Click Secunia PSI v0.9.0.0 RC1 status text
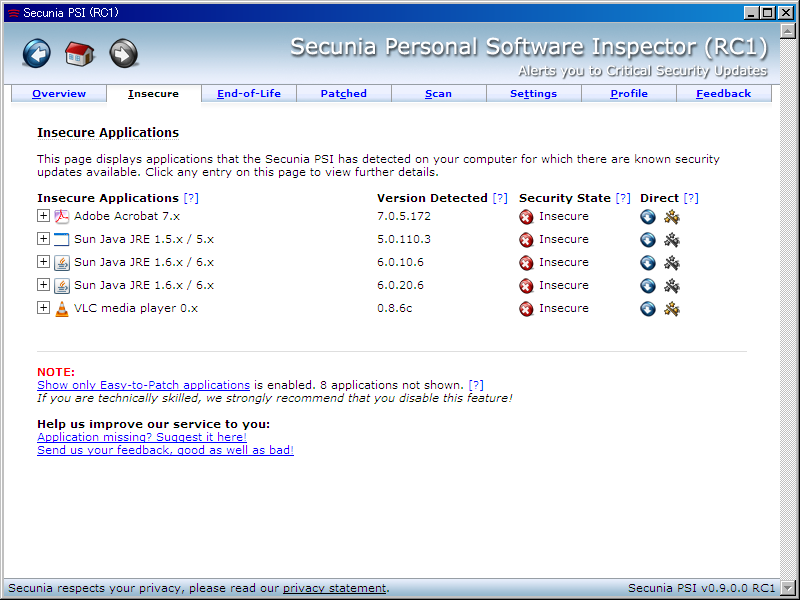This screenshot has height=600, width=800. click(x=702, y=588)
